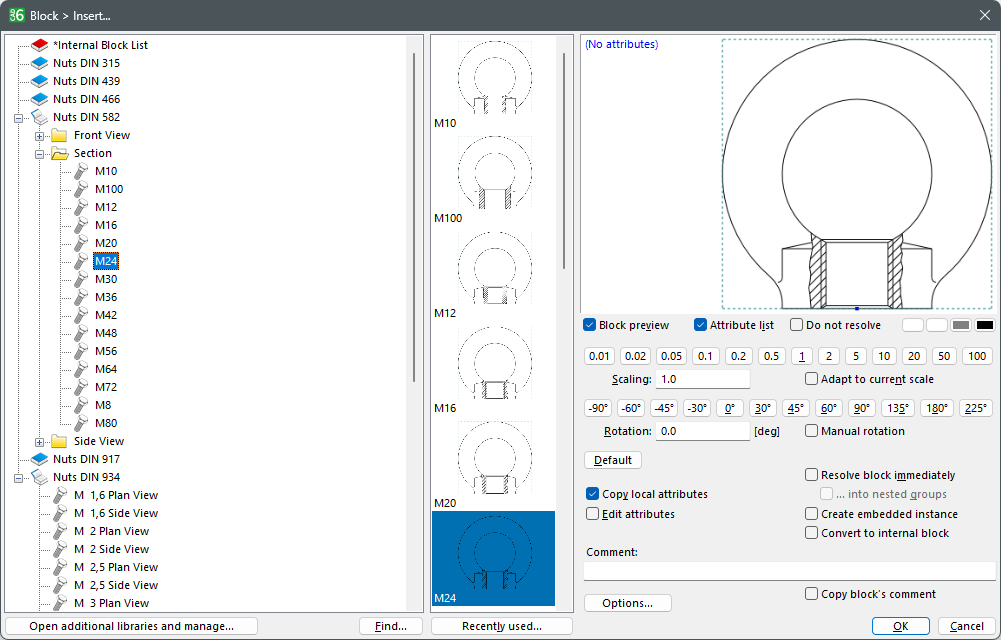Screen dimensions: 1001x640
Task: Select M 3 Plan View block
Action: pyautogui.click(x=111, y=603)
